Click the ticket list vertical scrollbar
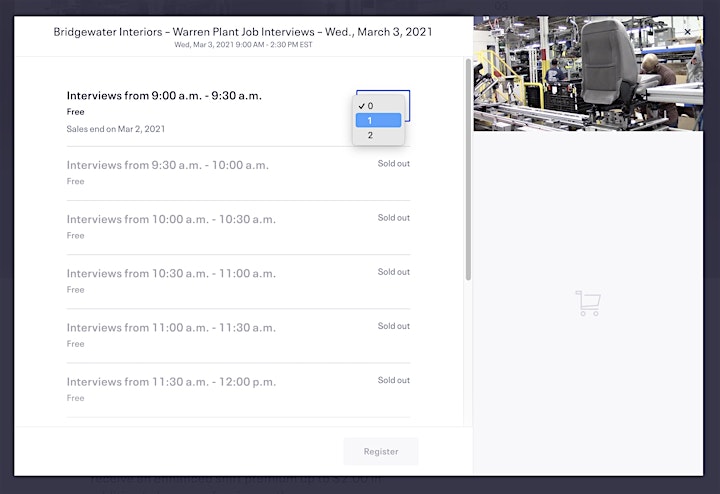This screenshot has width=720, height=494. (x=468, y=169)
